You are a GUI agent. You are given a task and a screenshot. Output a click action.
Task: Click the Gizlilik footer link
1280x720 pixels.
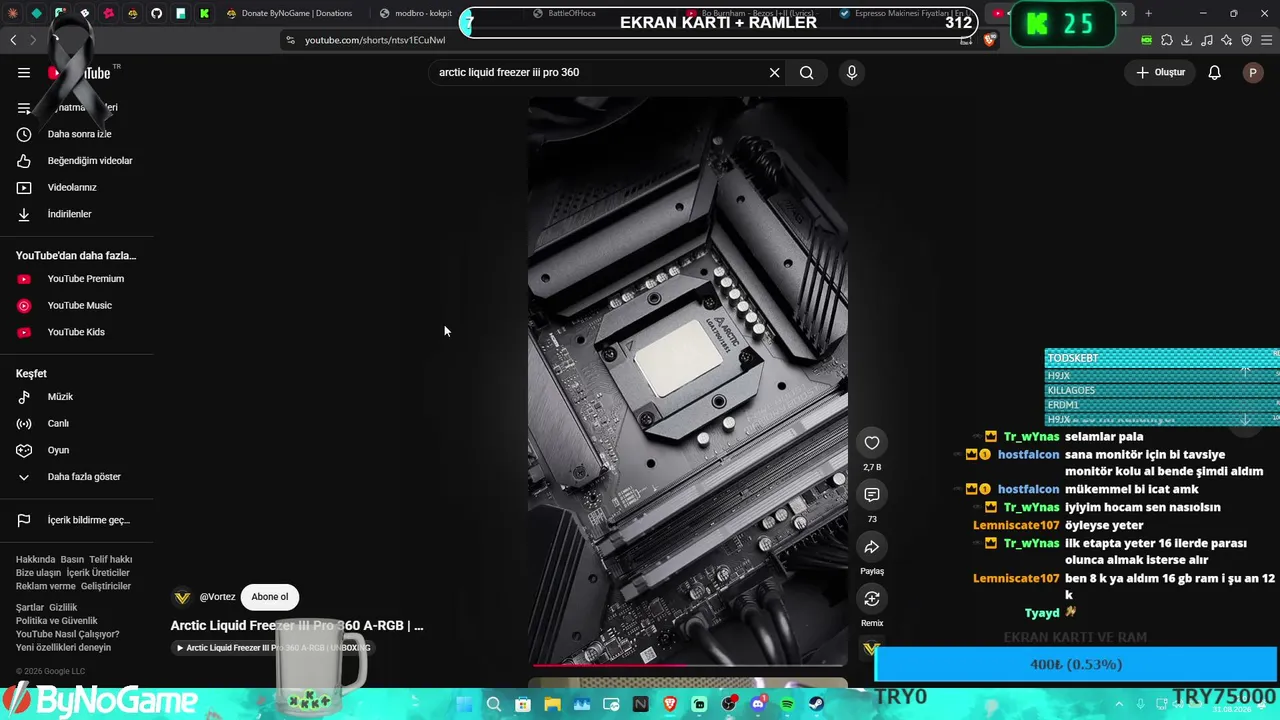click(63, 608)
